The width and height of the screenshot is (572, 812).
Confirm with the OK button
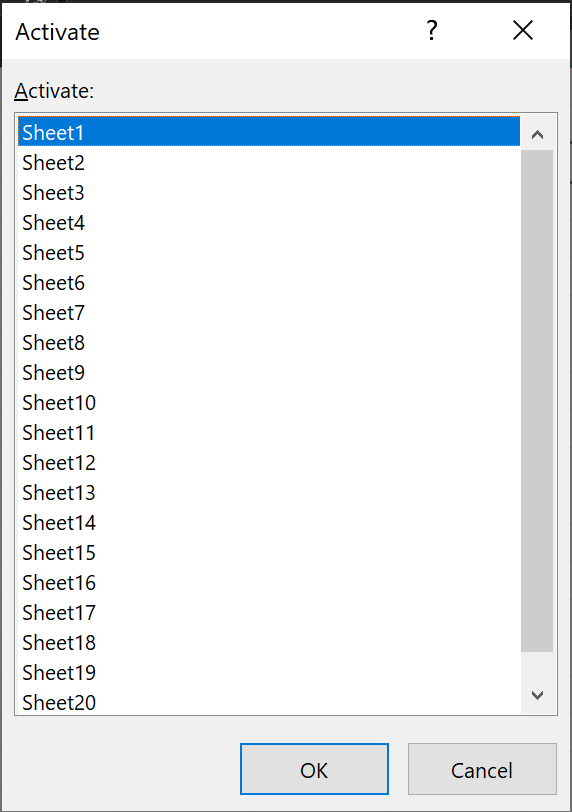point(314,769)
